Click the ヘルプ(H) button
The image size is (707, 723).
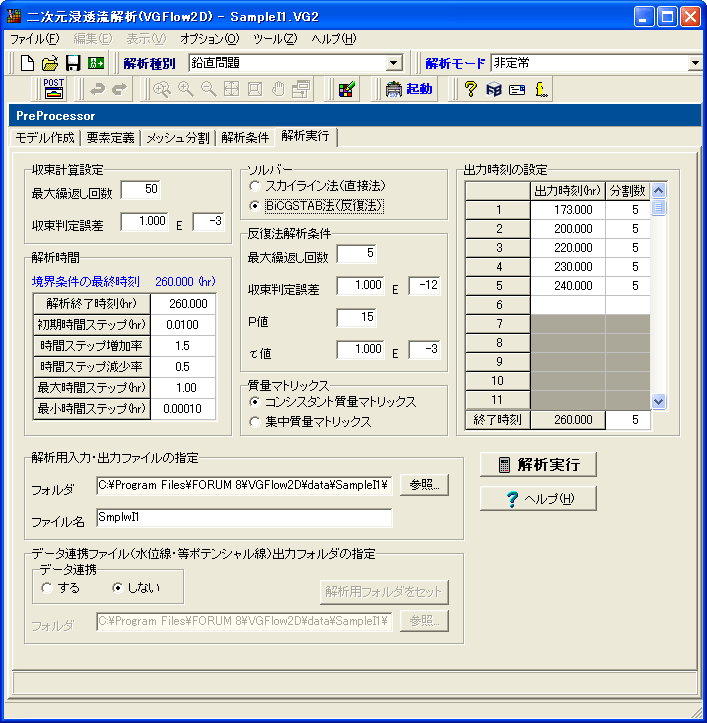pos(538,498)
